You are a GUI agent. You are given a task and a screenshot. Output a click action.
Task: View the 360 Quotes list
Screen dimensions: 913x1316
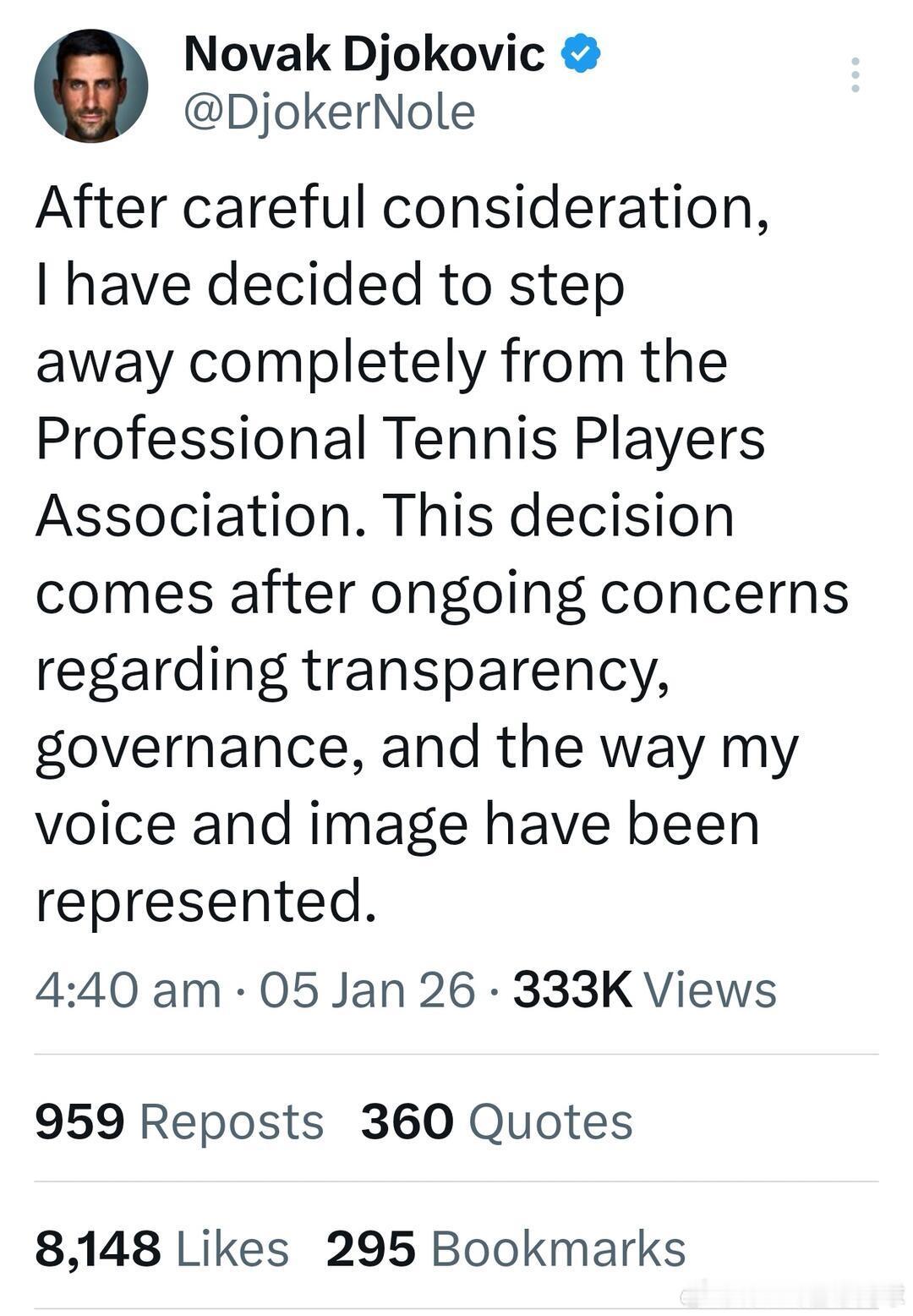(x=496, y=1121)
